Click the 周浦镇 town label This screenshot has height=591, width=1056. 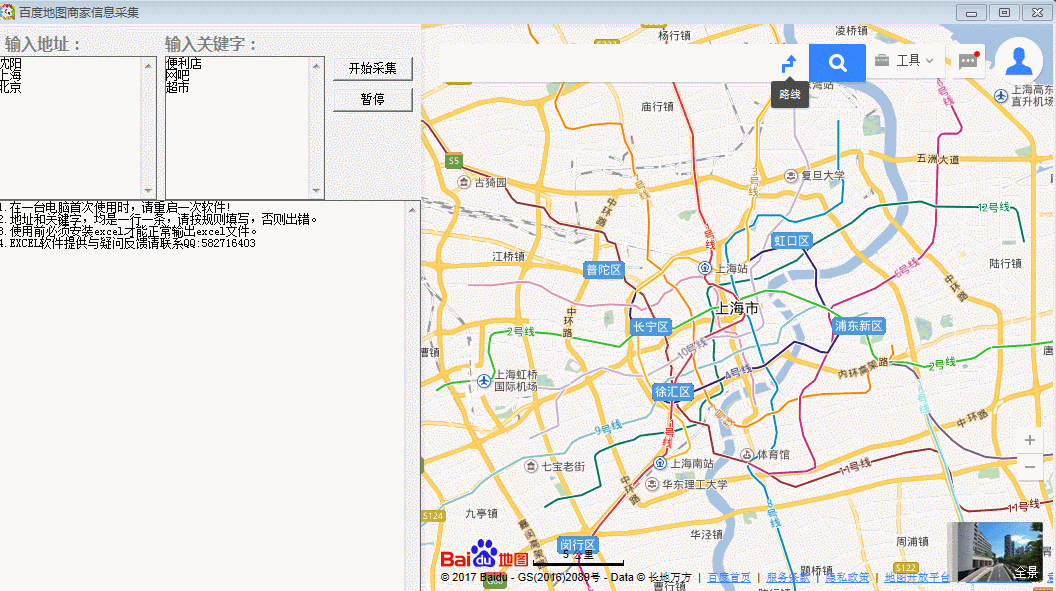(912, 541)
